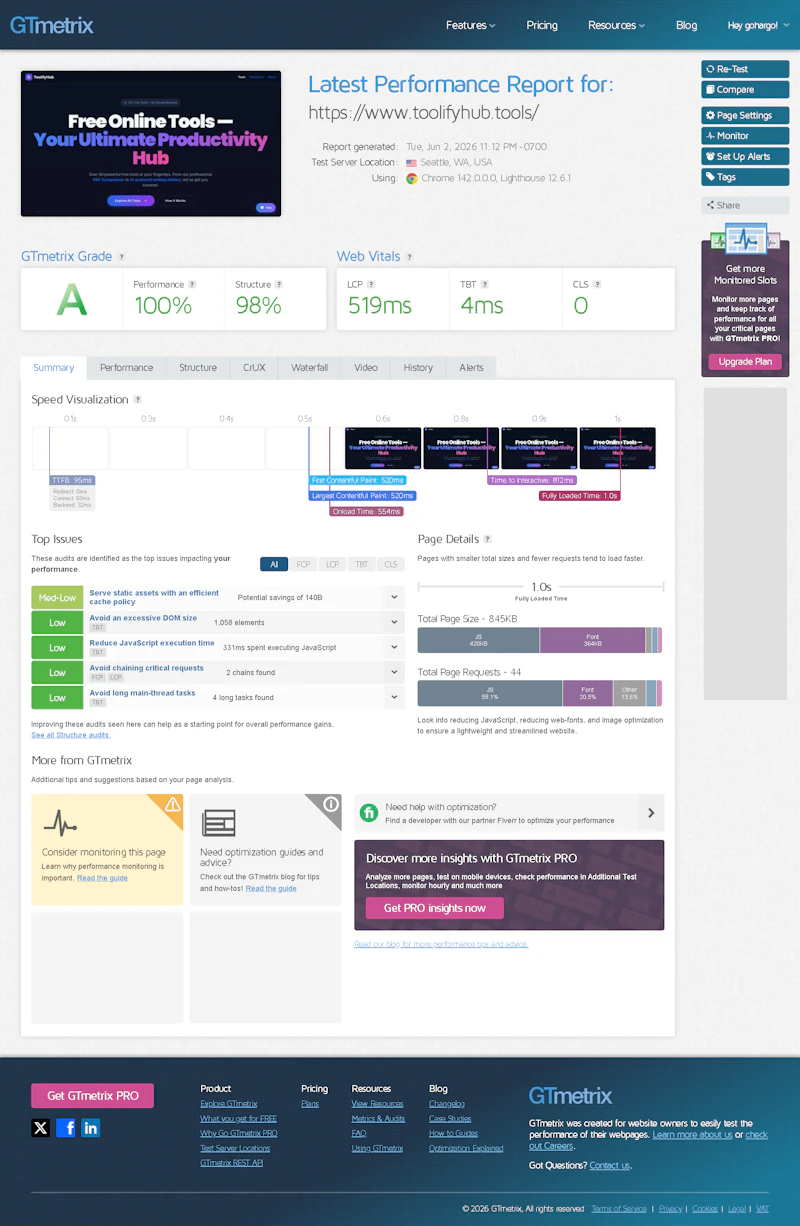Open the Pricing menu item
Image resolution: width=800 pixels, height=1226 pixels.
(542, 25)
